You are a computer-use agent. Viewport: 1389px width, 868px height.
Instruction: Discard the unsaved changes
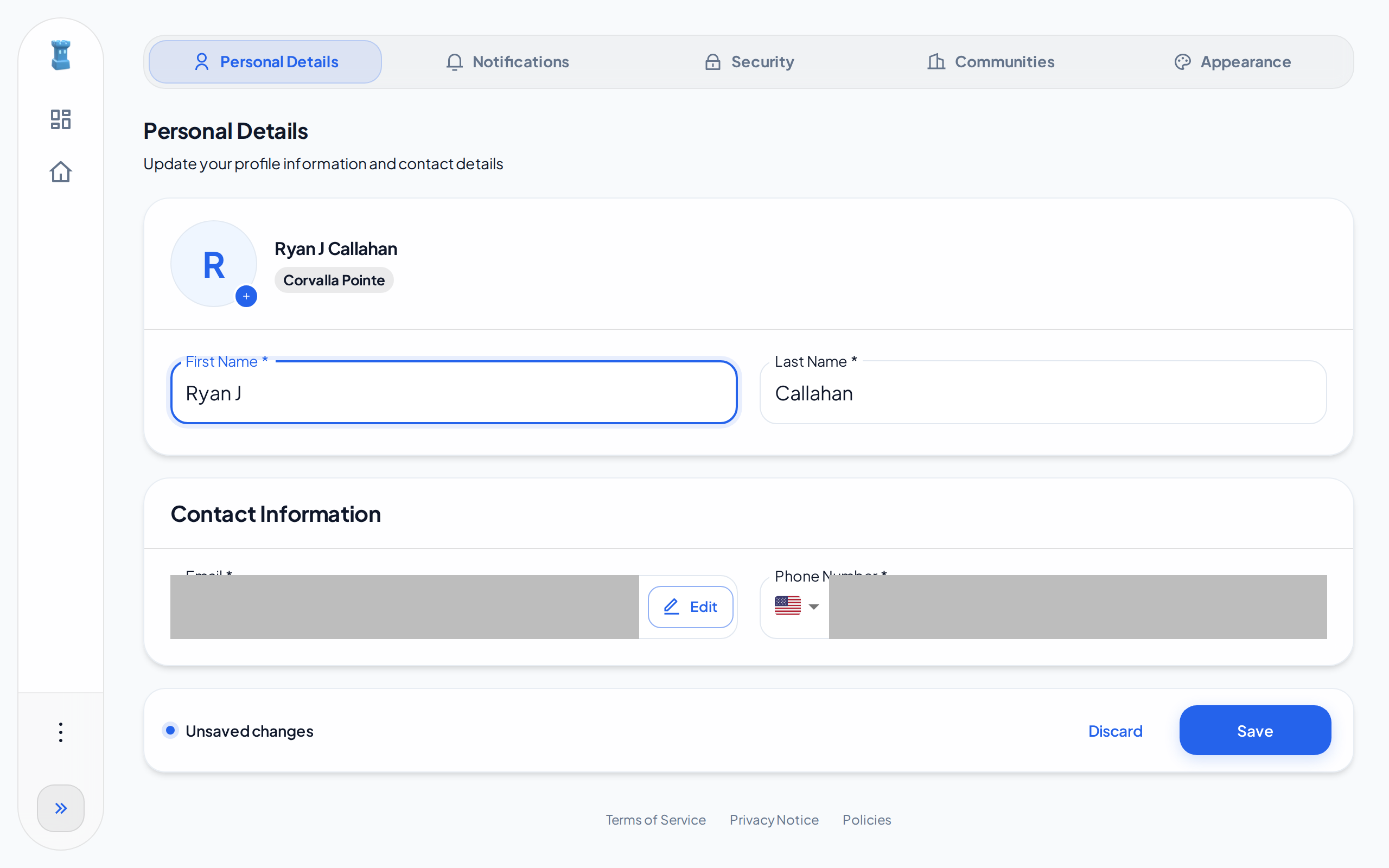tap(1115, 731)
